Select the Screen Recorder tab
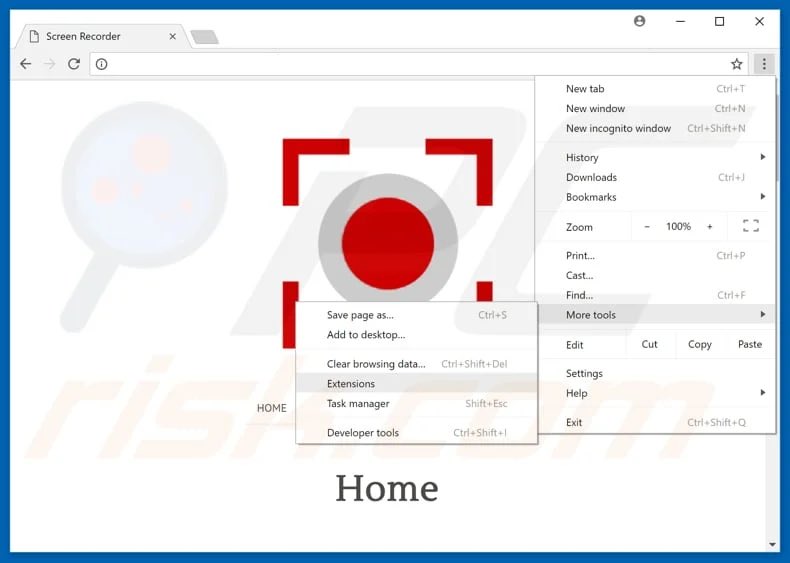790x563 pixels. click(101, 36)
